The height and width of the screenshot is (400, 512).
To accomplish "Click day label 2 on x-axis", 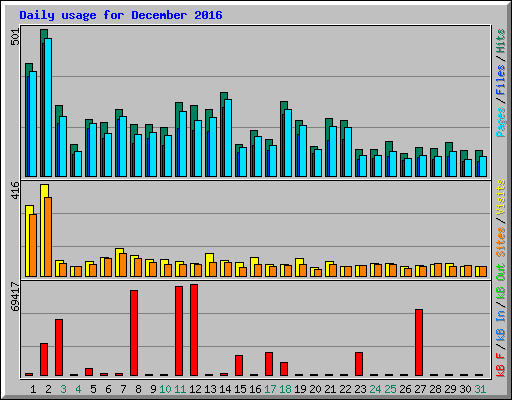I will [x=48, y=389].
